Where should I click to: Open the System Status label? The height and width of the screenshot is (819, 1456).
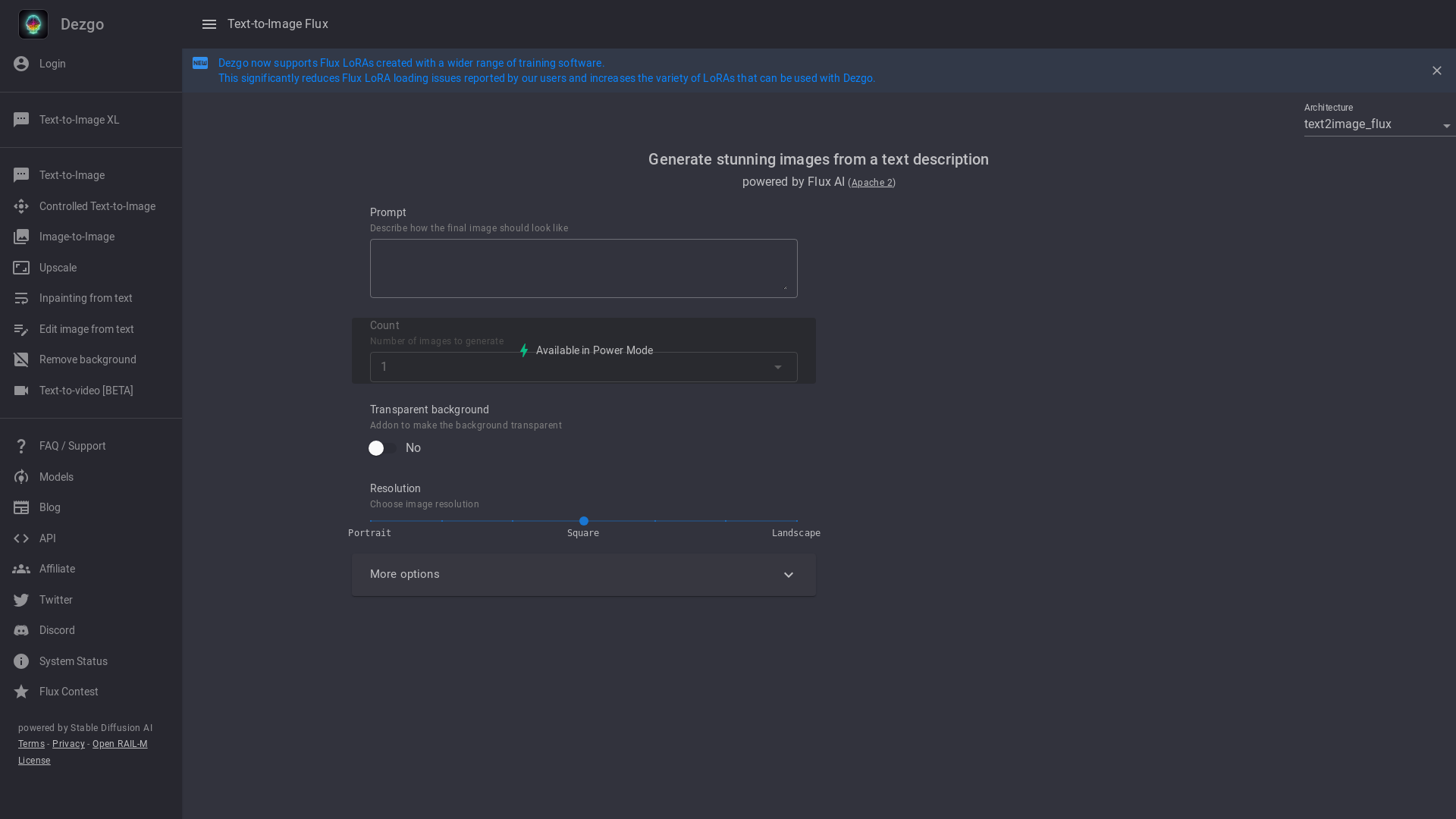point(74,661)
